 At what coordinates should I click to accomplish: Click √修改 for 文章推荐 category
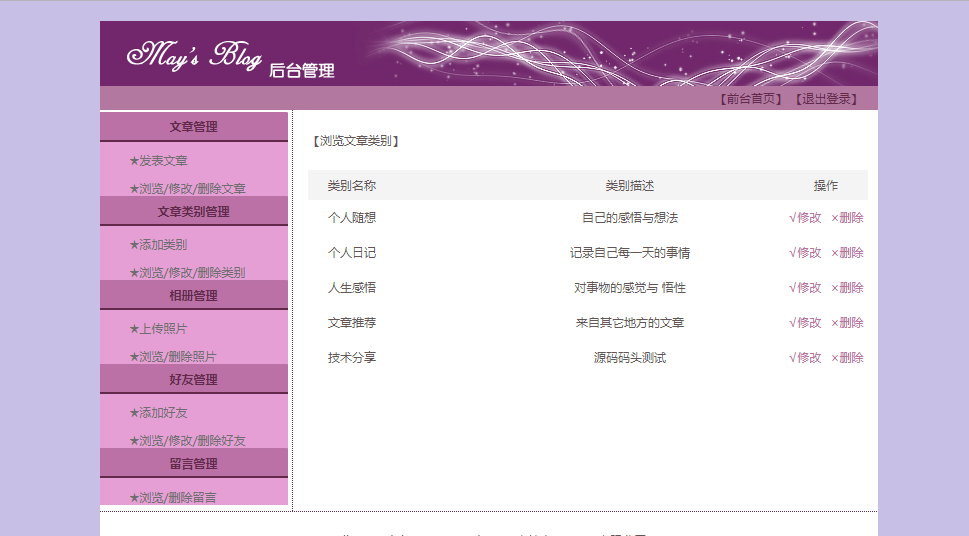(x=805, y=323)
